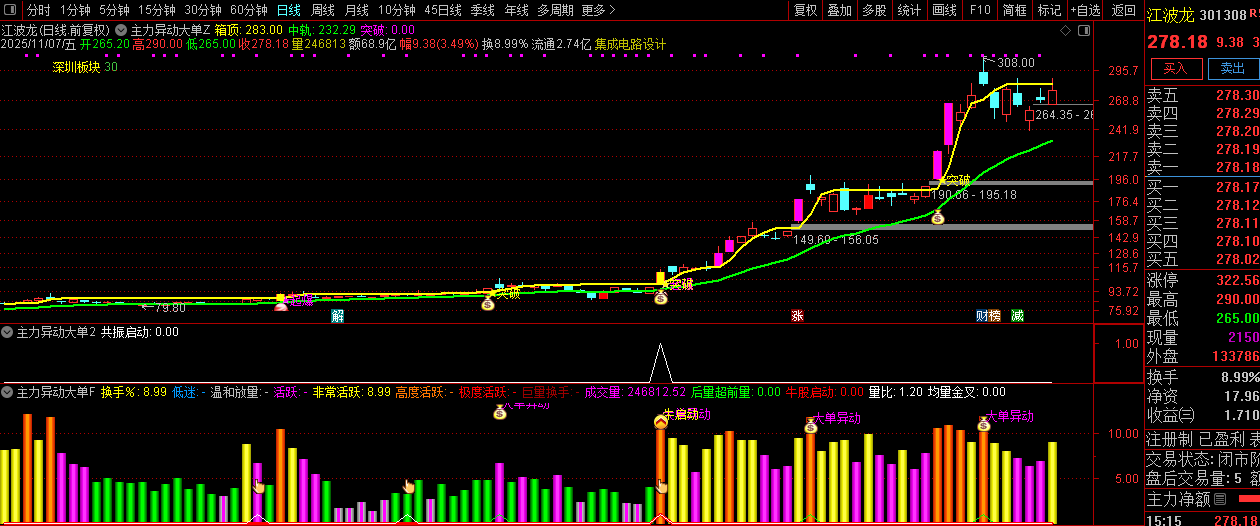Select the 日线 daily period
Viewport: 1260px width, 526px height.
288,10
